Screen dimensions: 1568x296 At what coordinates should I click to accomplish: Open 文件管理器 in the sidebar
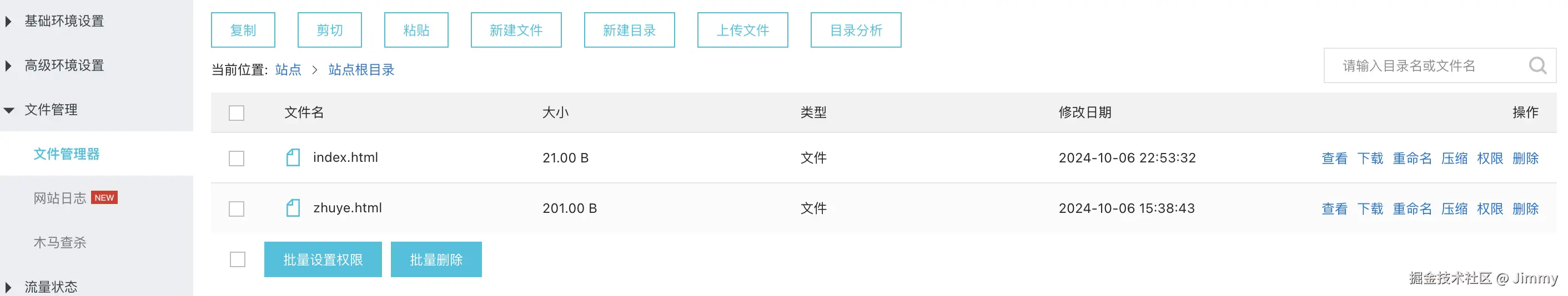click(x=66, y=155)
